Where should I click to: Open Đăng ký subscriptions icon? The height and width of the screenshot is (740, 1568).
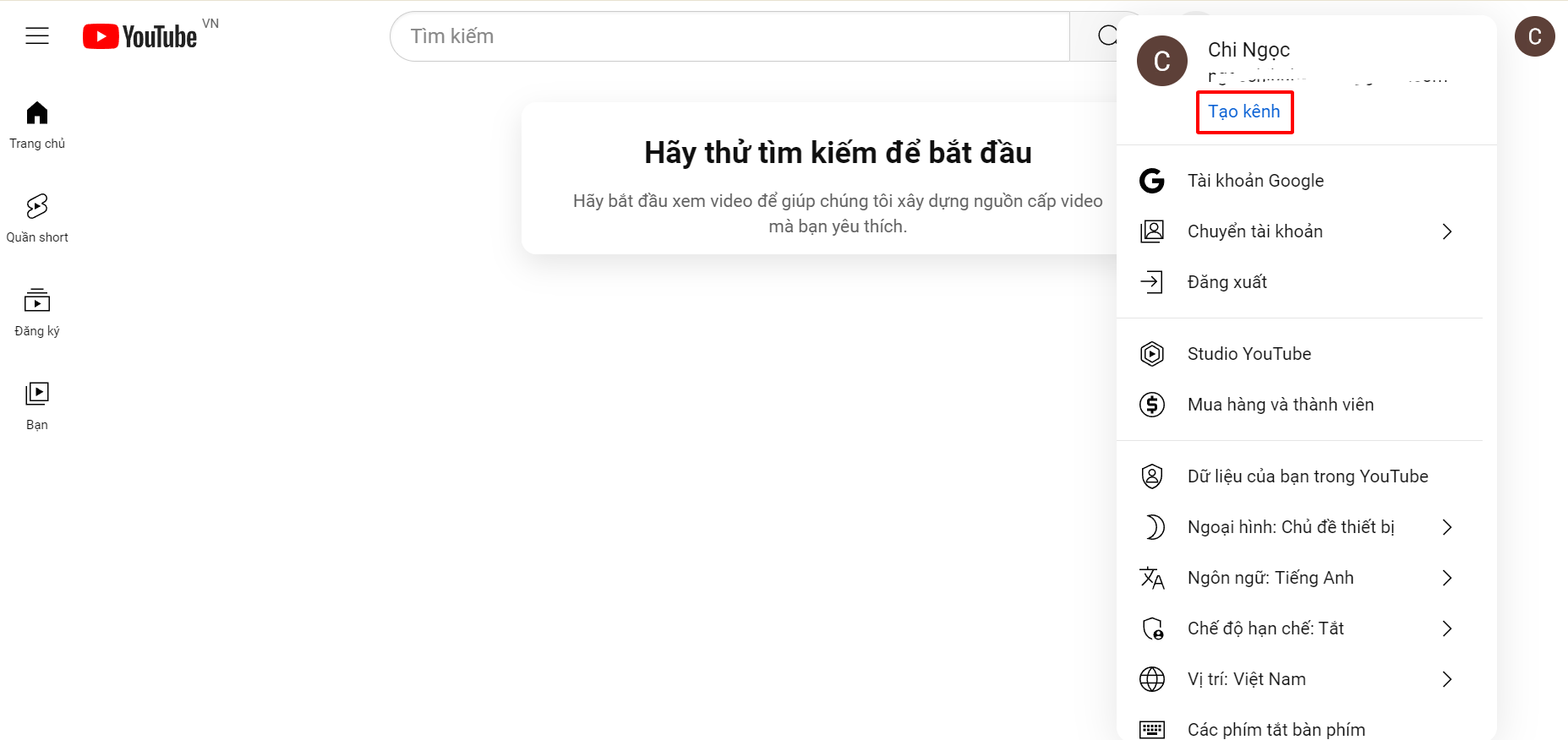coord(37,300)
